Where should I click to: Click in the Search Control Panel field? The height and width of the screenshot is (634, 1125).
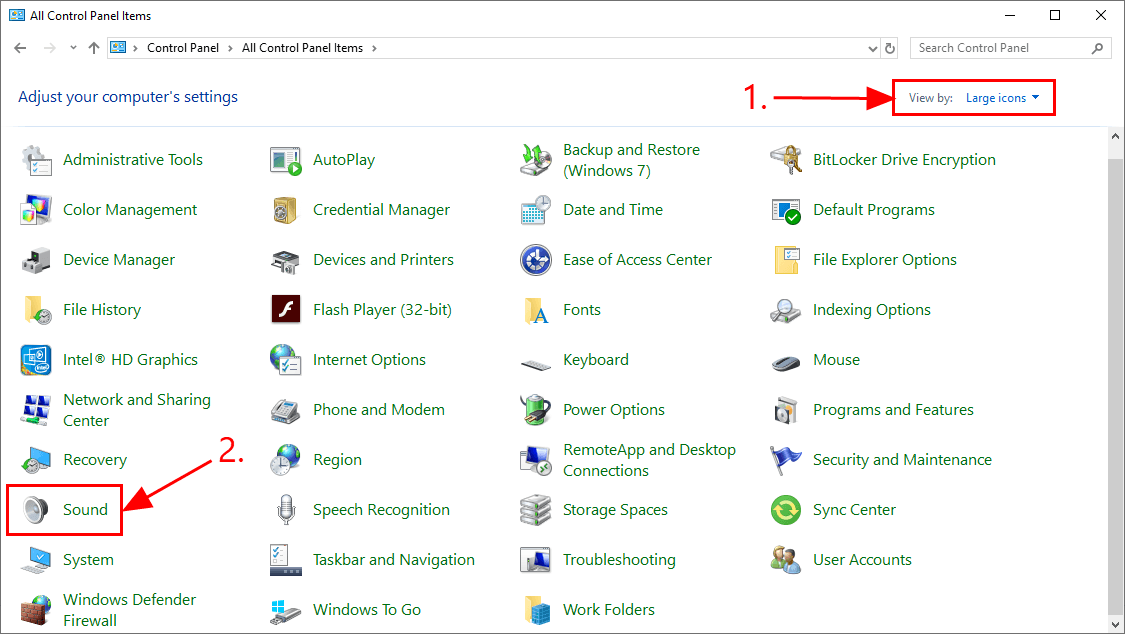click(x=1000, y=48)
